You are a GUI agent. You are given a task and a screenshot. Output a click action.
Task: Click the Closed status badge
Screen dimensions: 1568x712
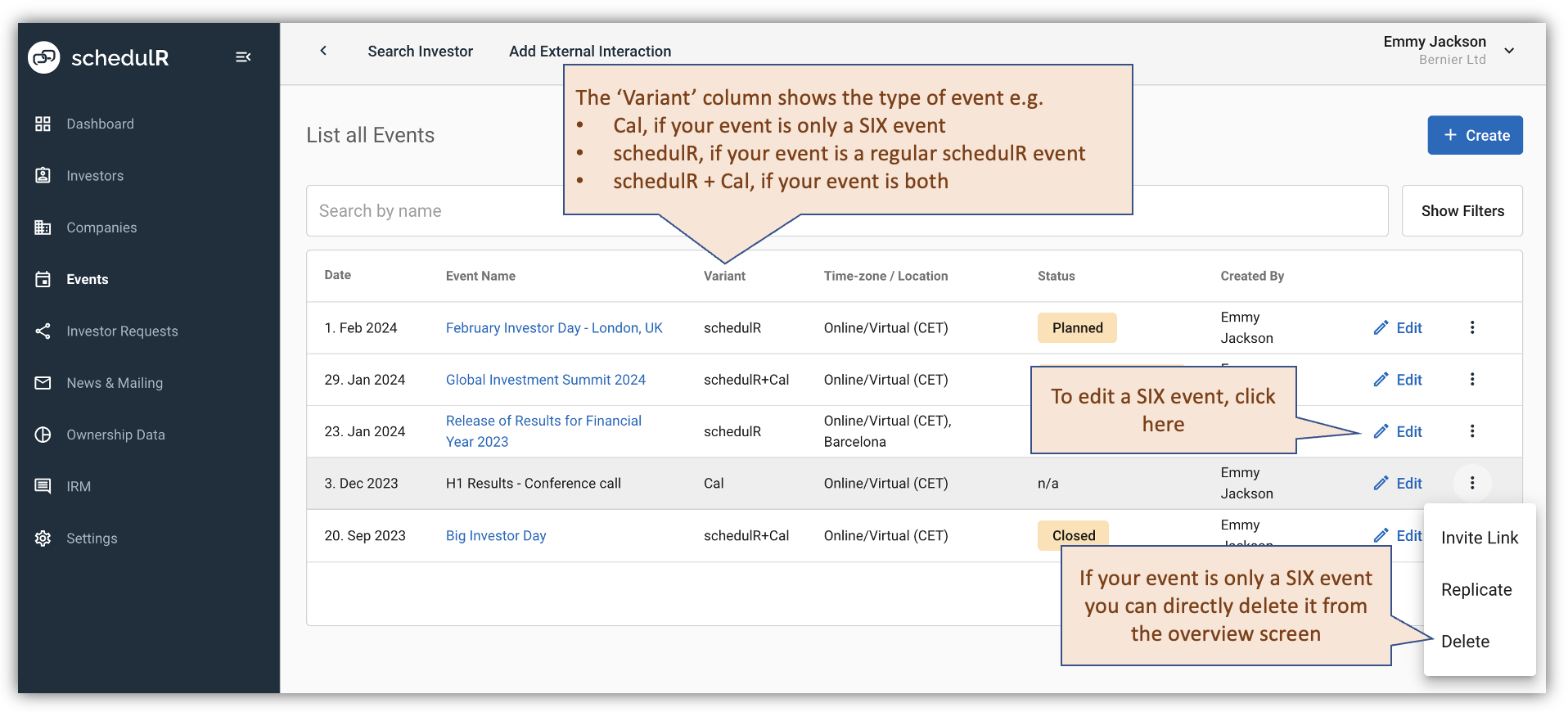[x=1073, y=535]
